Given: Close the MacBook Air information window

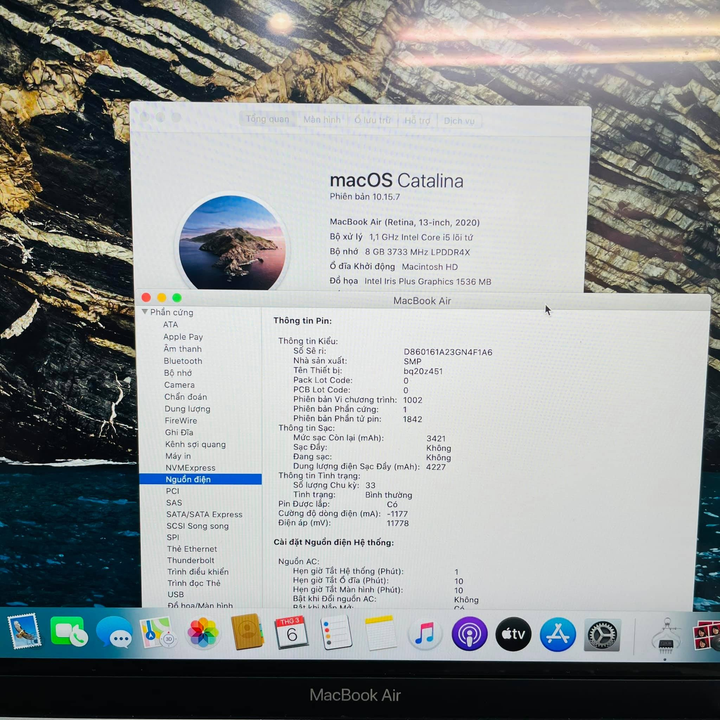Looking at the screenshot, I should tap(146, 298).
